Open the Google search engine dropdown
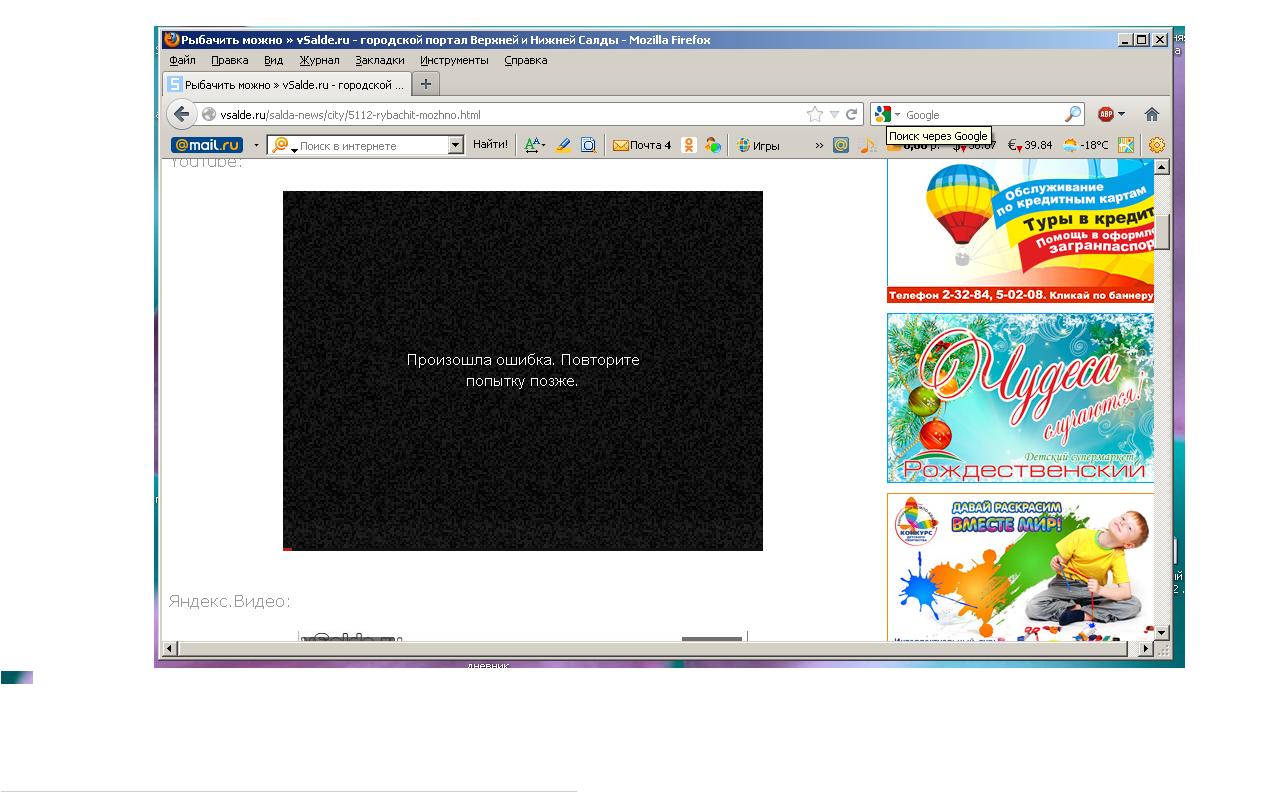The height and width of the screenshot is (800, 1280). (886, 114)
